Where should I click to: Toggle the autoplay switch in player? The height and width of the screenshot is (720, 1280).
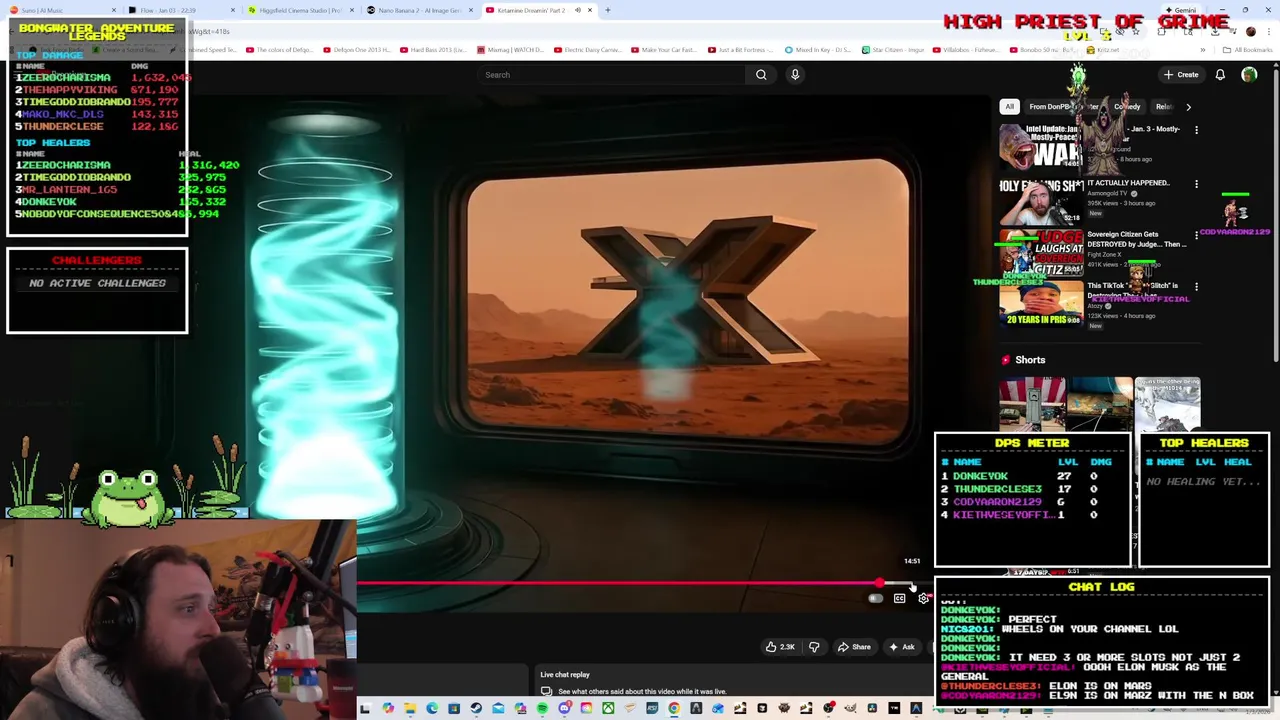[875, 598]
